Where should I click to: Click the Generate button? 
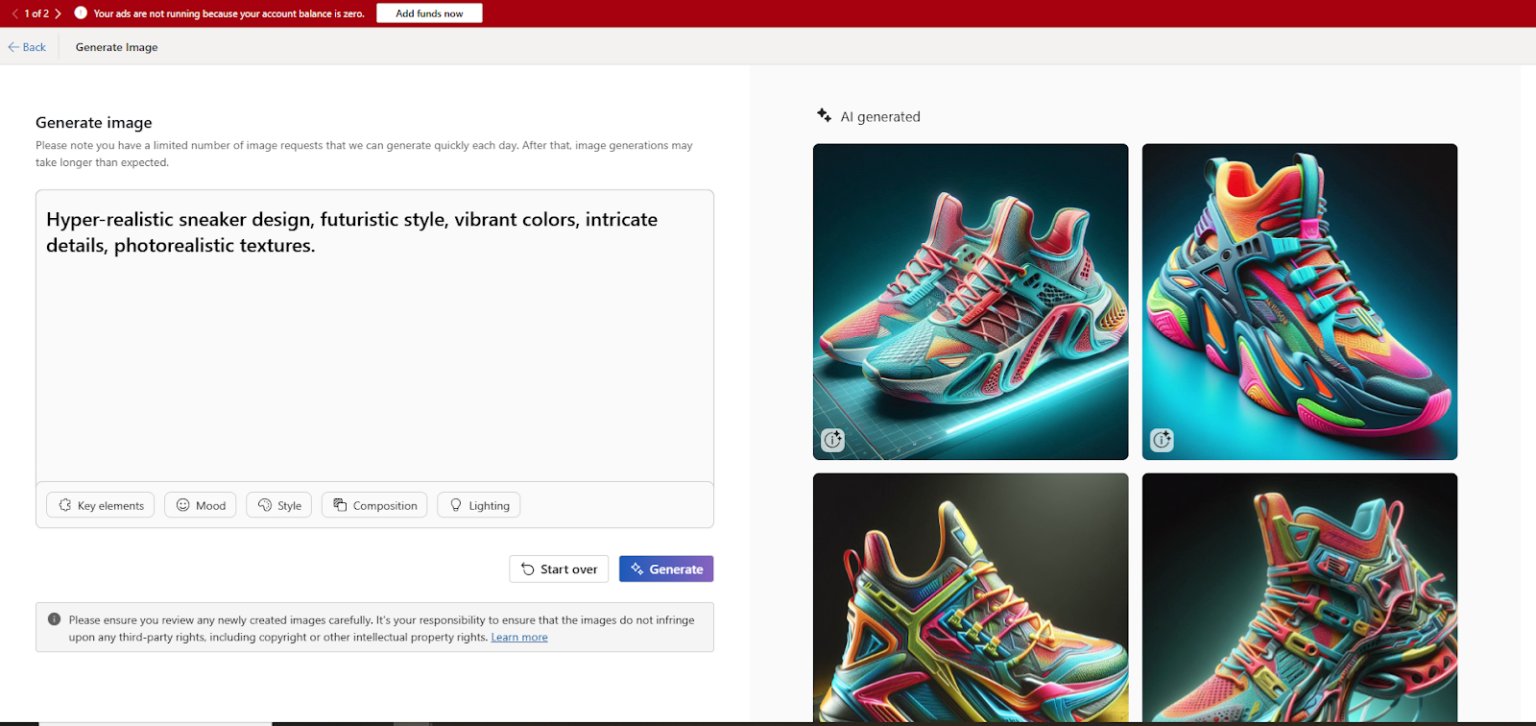[666, 569]
